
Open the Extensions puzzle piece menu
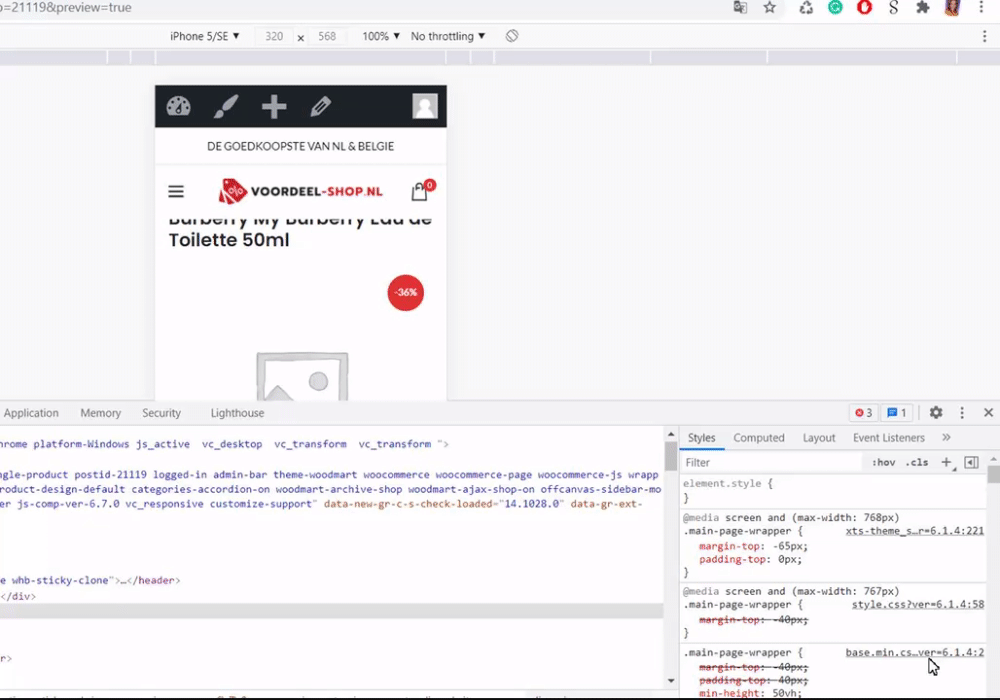click(922, 8)
